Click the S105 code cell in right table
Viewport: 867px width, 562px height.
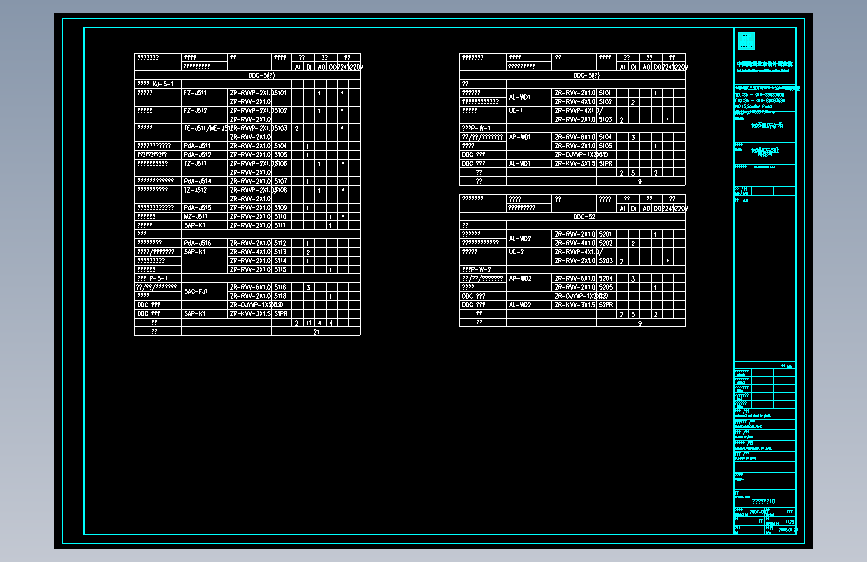(607, 146)
